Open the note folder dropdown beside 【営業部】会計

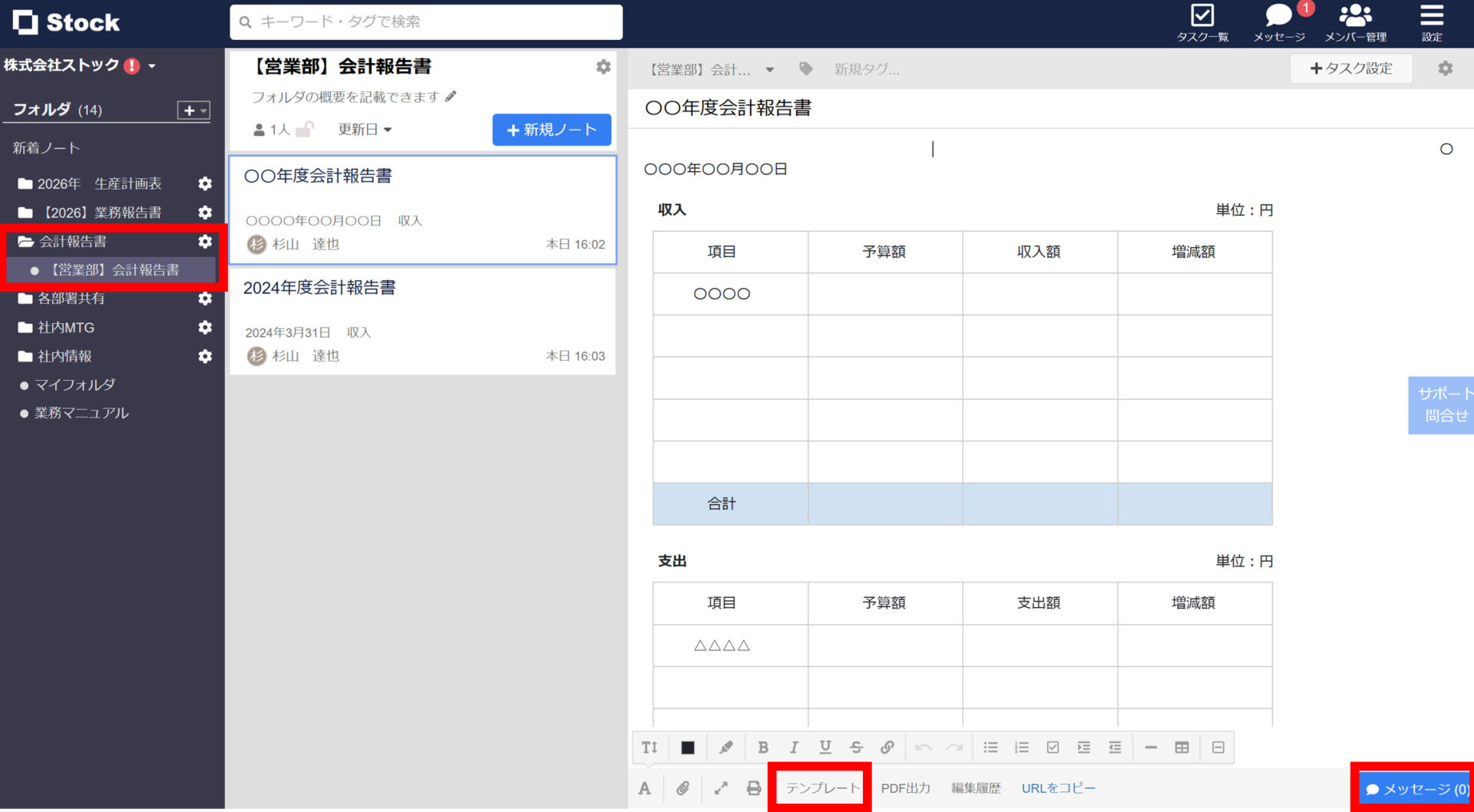[x=770, y=69]
